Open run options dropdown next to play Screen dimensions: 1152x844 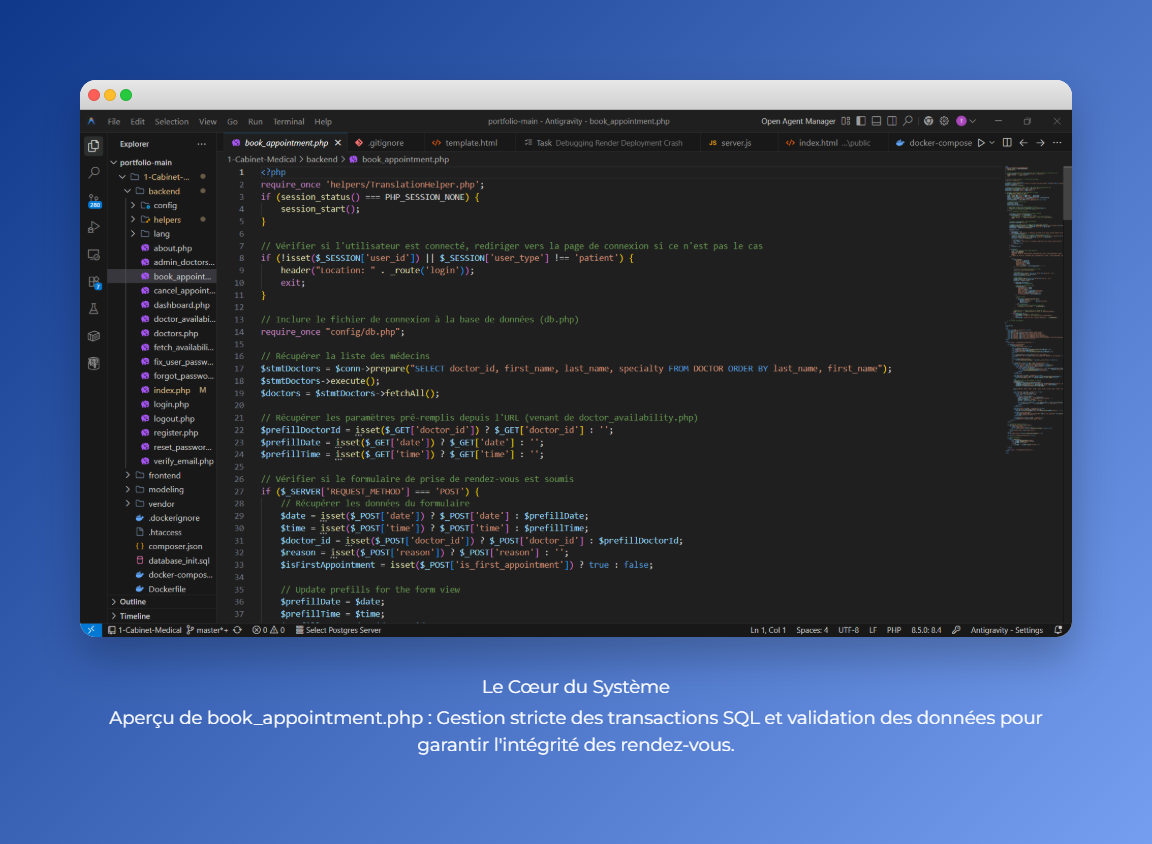tap(992, 143)
